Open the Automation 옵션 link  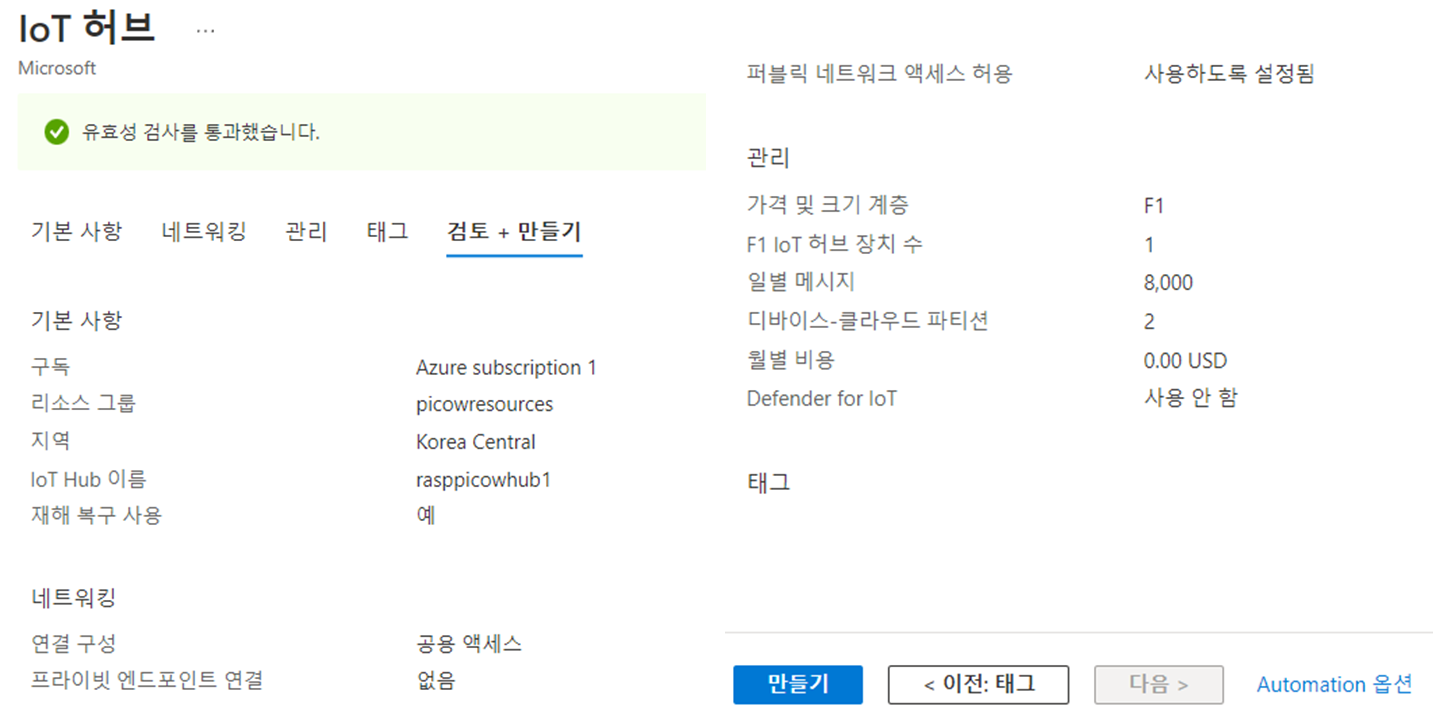click(x=1334, y=685)
